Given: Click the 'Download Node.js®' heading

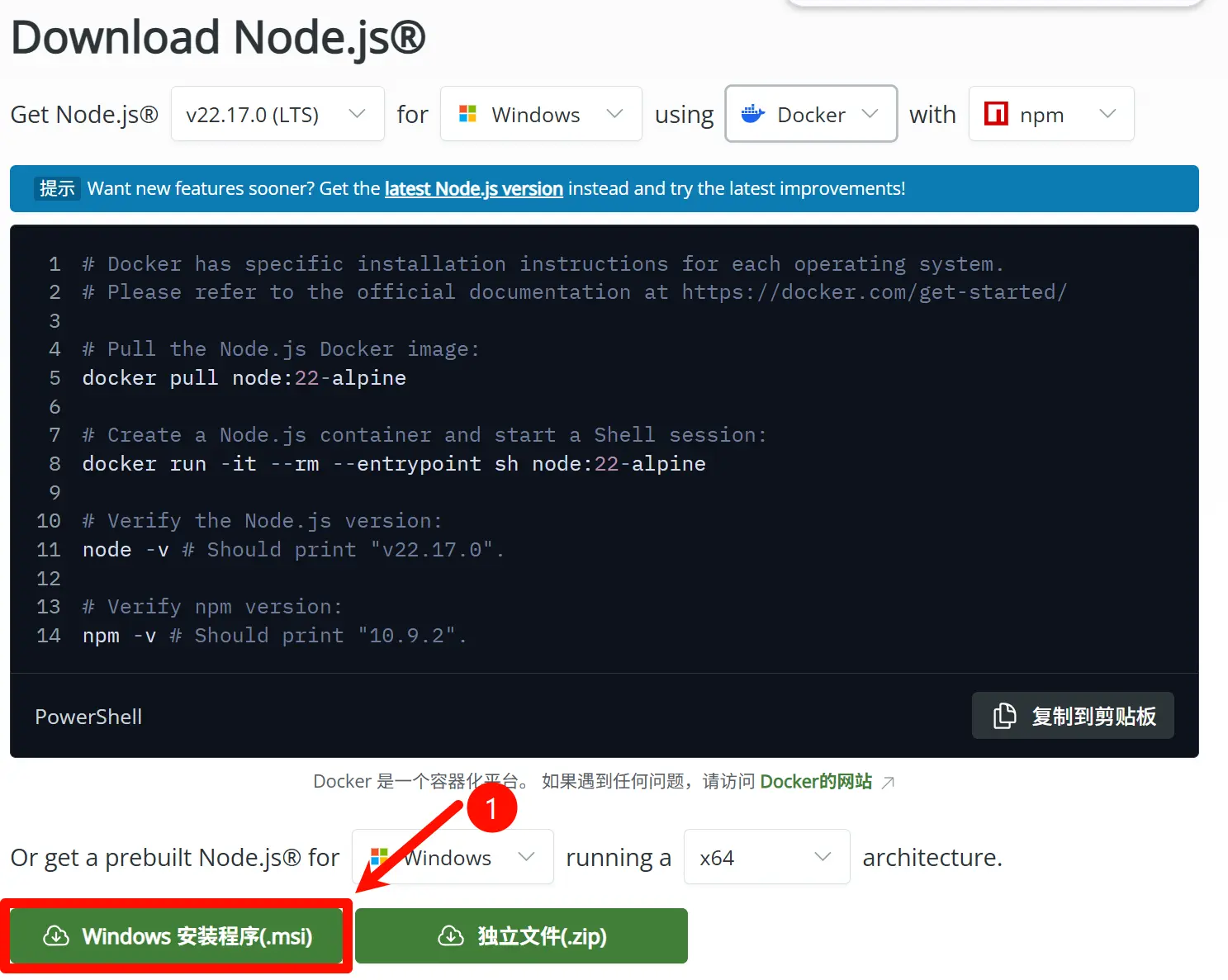Looking at the screenshot, I should 218,38.
